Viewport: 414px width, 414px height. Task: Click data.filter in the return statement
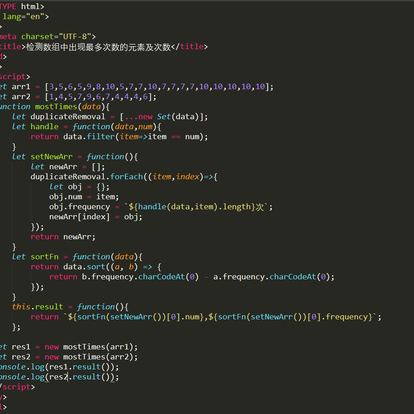click(x=89, y=137)
